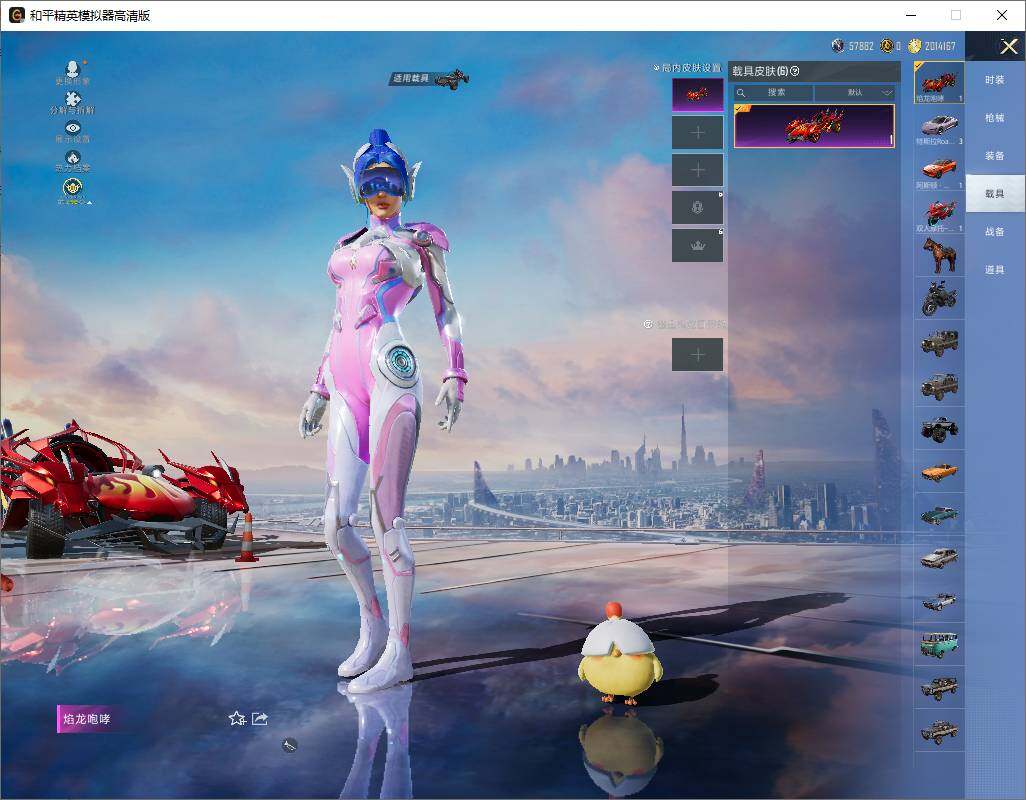Add a skin in the second empty plus slot
The height and width of the screenshot is (800, 1026).
(698, 170)
